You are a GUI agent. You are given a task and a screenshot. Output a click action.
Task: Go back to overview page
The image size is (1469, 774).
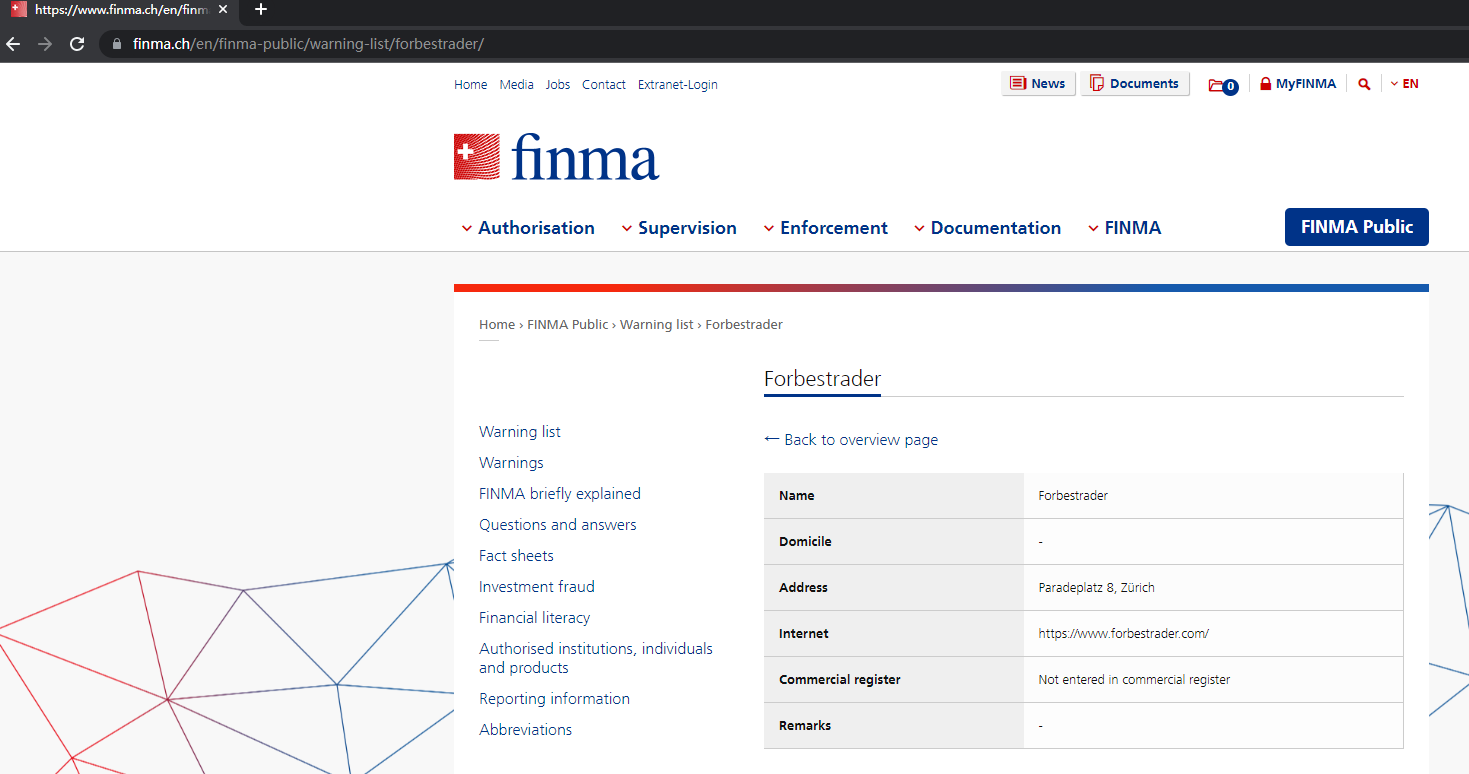pos(851,440)
